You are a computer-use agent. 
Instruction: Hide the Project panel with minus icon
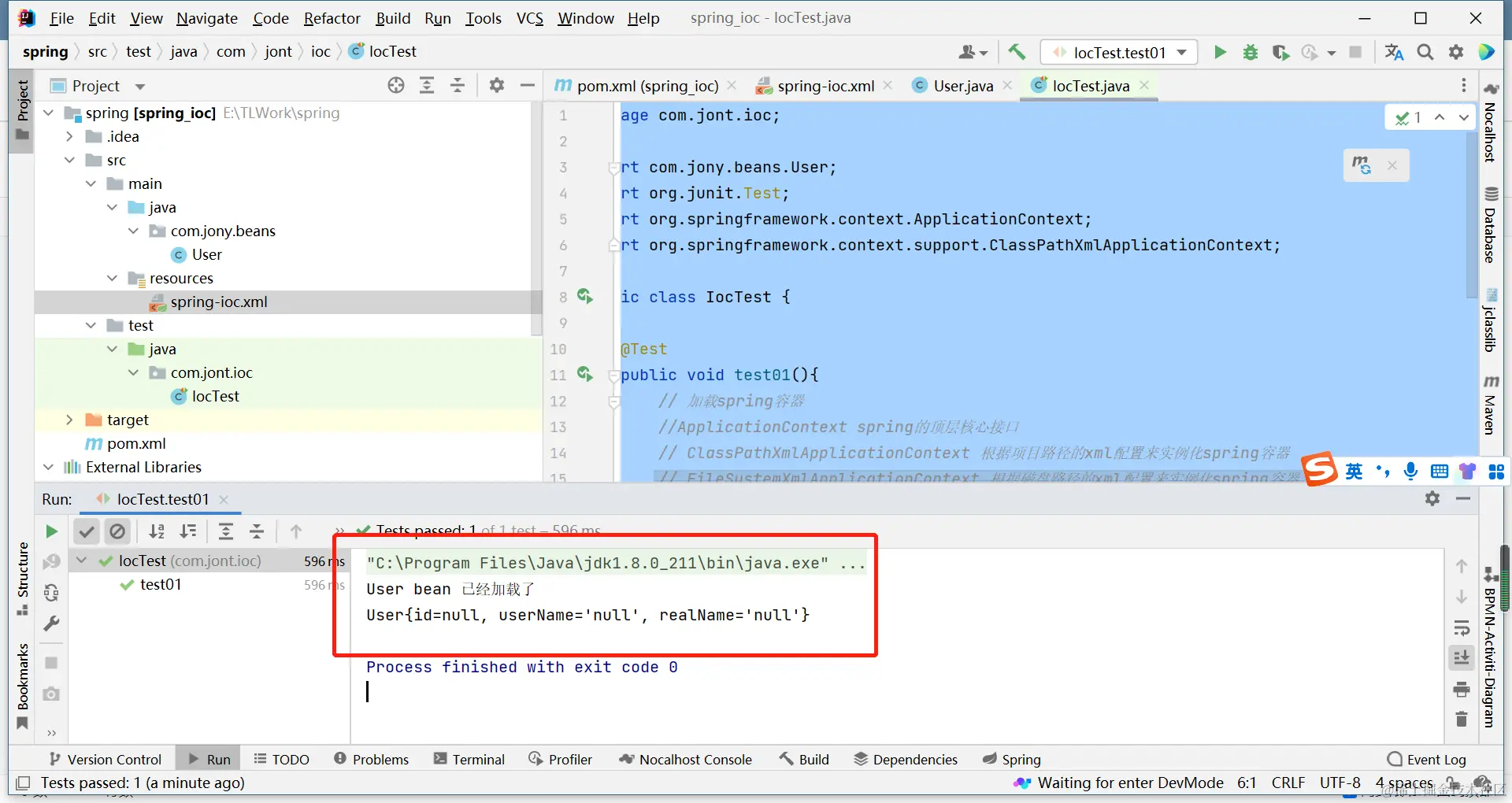click(x=528, y=86)
